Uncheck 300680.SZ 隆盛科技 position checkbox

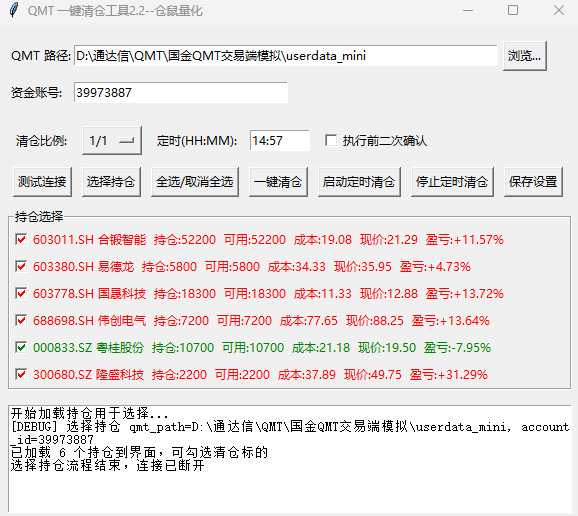point(21,375)
